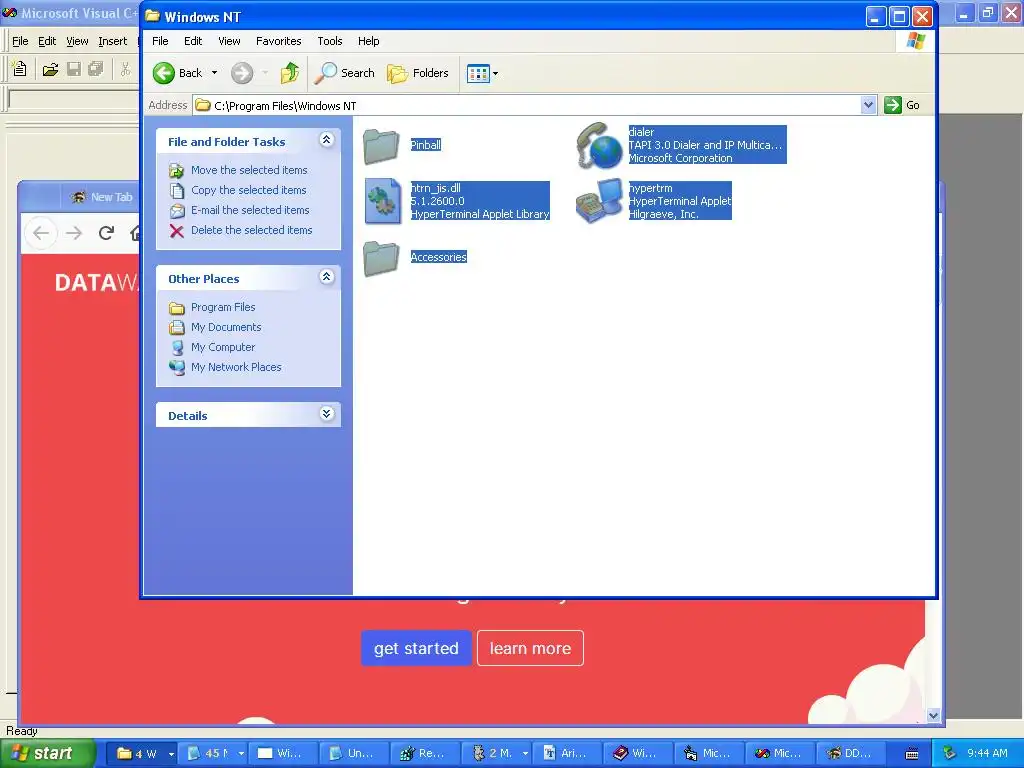Click Copy the selected items
1024x768 pixels.
tap(248, 190)
